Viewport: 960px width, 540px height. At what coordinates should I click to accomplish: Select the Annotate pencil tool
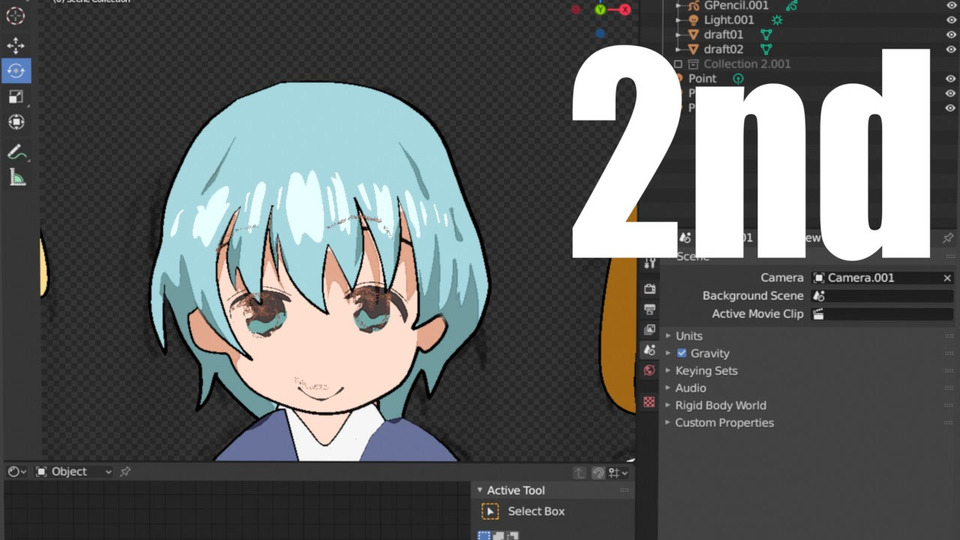17,152
